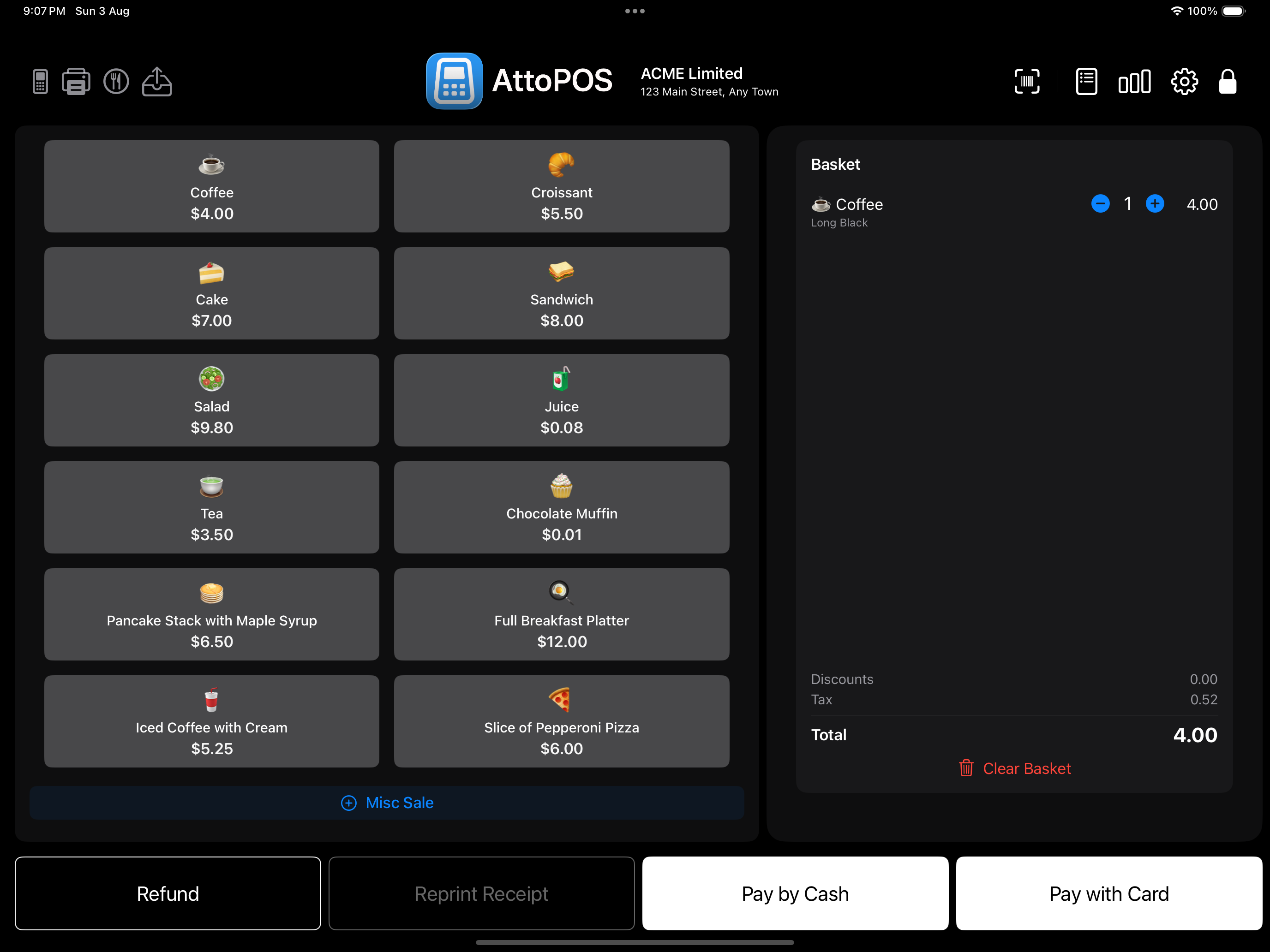Open the receipt printer icon
The image size is (1270, 952).
[75, 82]
